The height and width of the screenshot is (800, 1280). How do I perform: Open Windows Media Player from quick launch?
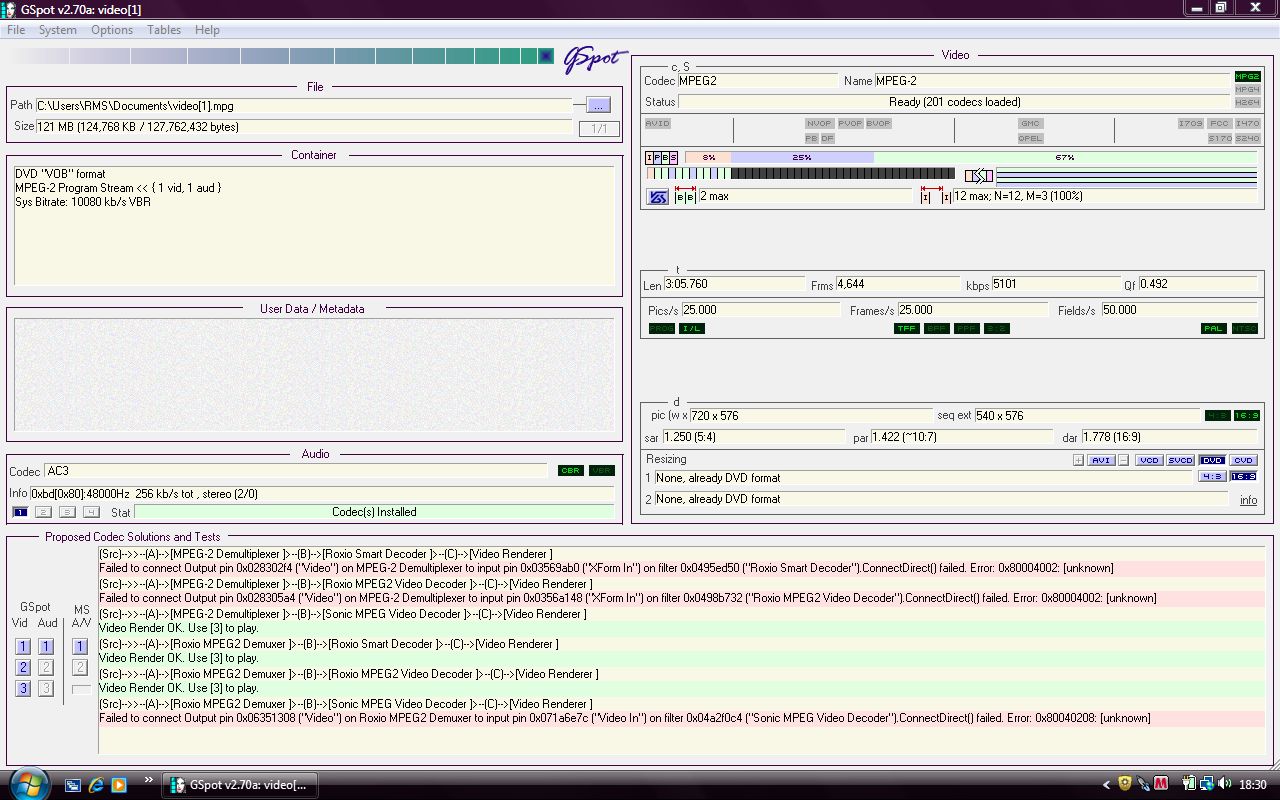[x=119, y=785]
